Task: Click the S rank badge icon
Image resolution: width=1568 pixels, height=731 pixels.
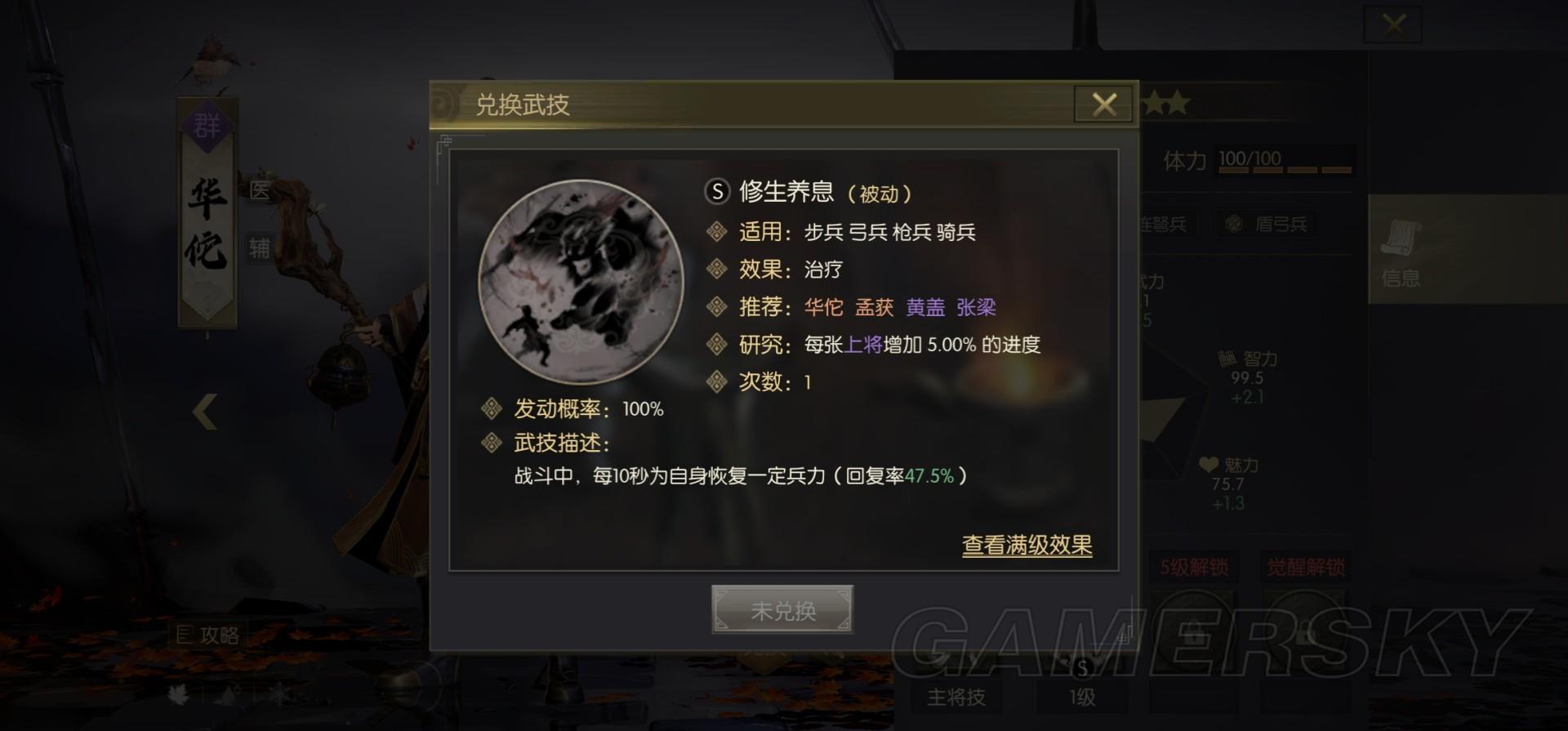Action: pos(716,192)
